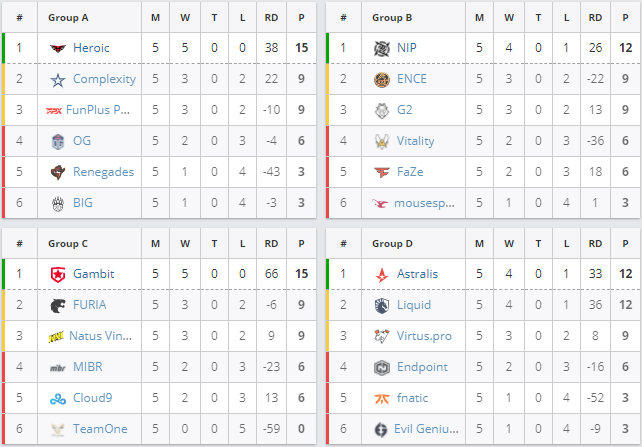Screen dimensions: 642x447
Task: Click the RD column header in Group C
Action: pos(271,244)
